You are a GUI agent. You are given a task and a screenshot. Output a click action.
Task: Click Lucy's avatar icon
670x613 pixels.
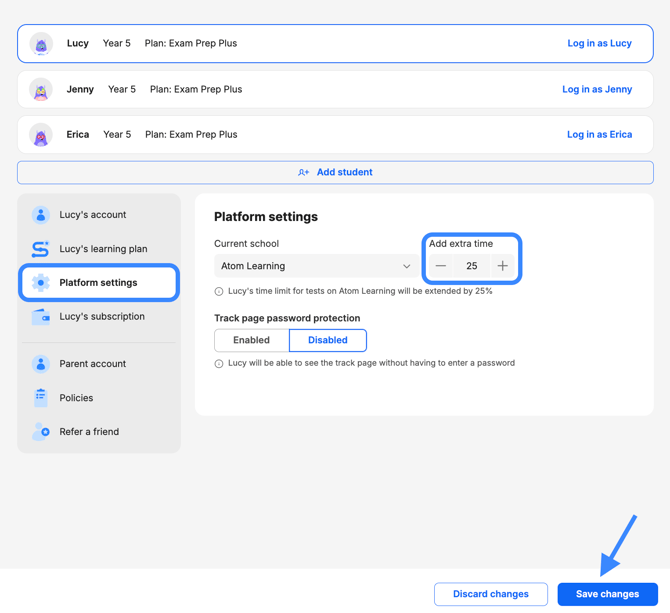coord(41,44)
